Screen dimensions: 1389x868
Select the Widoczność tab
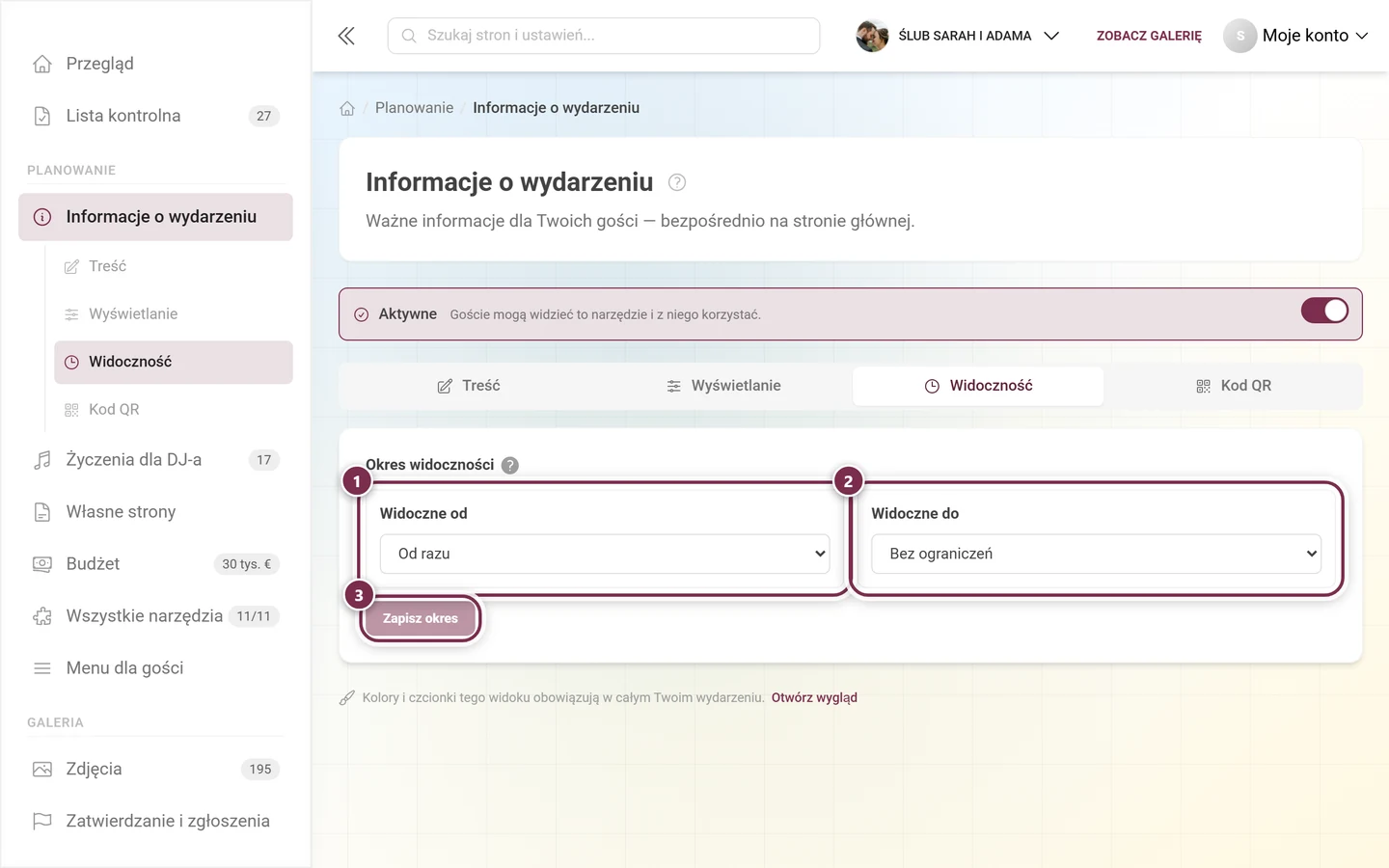[x=978, y=386]
